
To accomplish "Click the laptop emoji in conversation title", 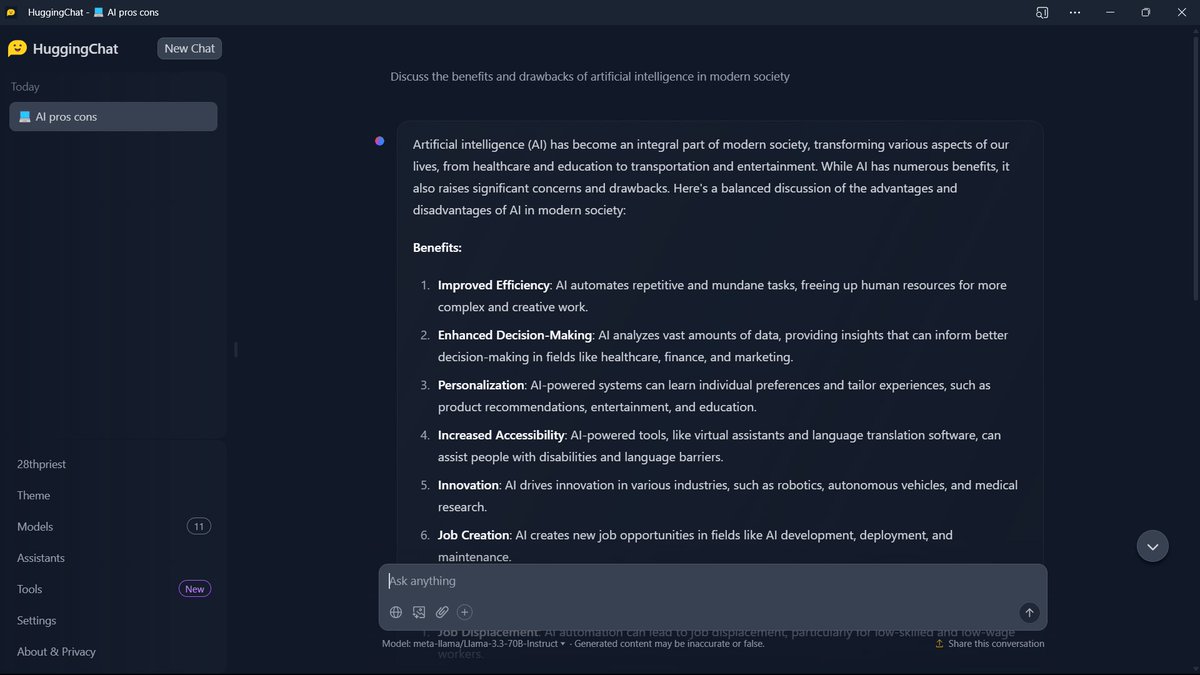I will pyautogui.click(x=25, y=117).
